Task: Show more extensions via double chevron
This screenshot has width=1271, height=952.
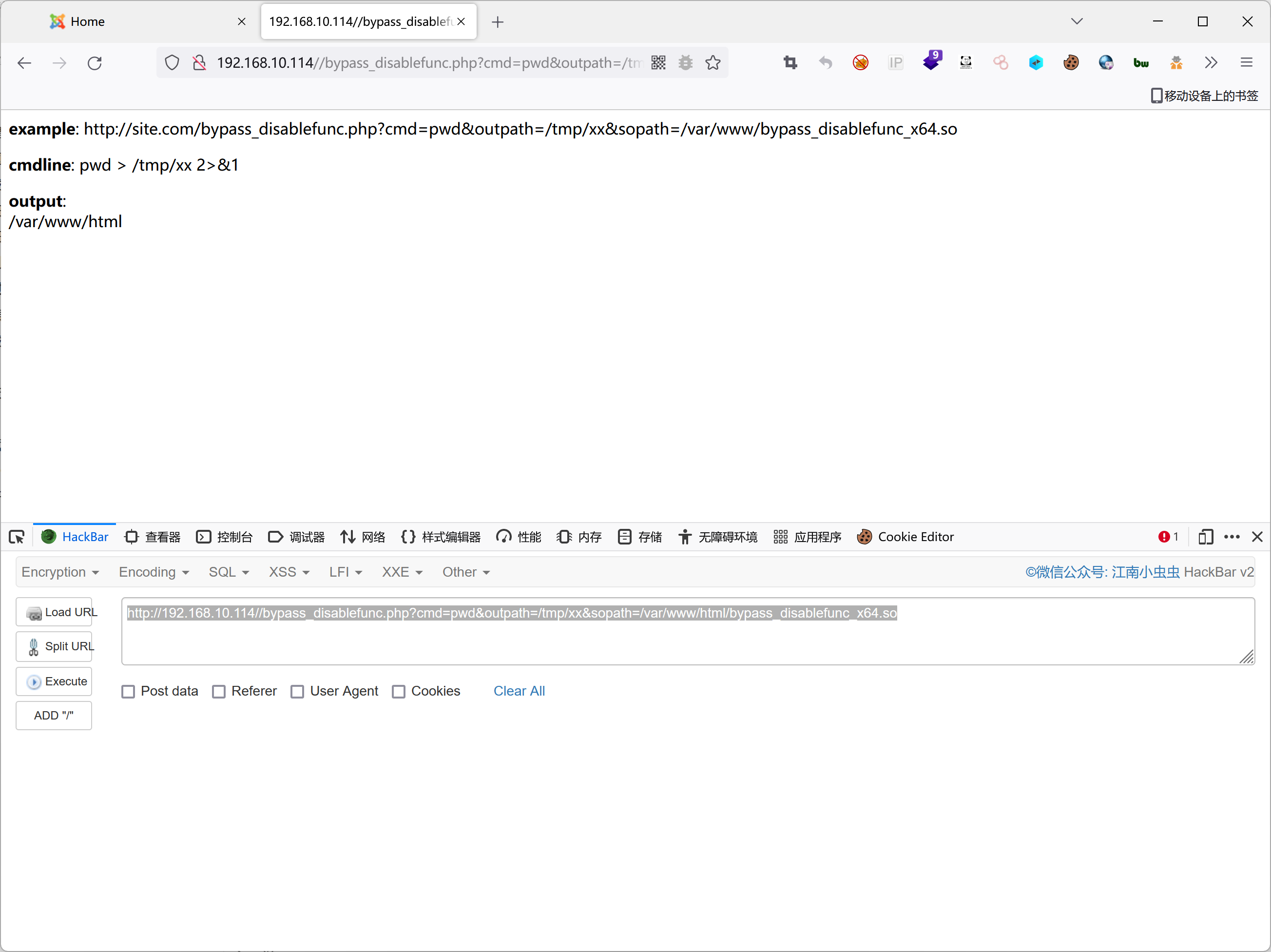Action: click(x=1211, y=63)
